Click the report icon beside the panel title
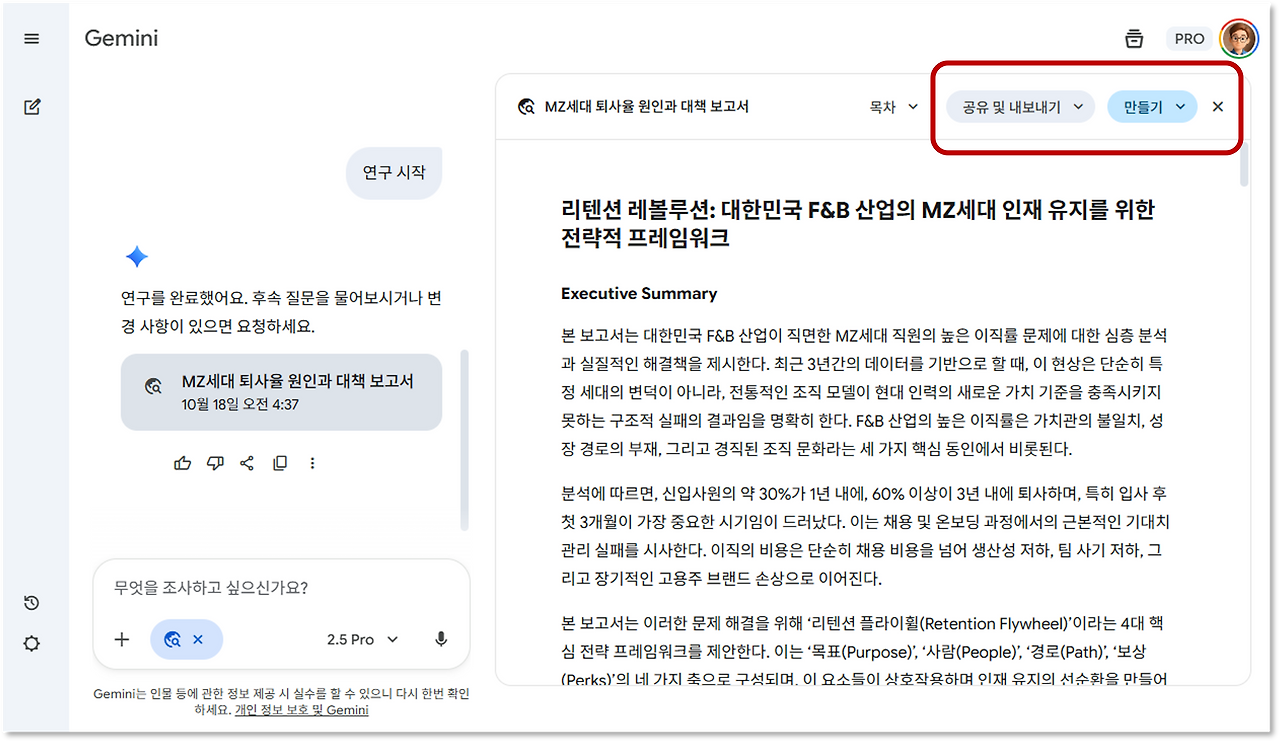 pyautogui.click(x=526, y=107)
